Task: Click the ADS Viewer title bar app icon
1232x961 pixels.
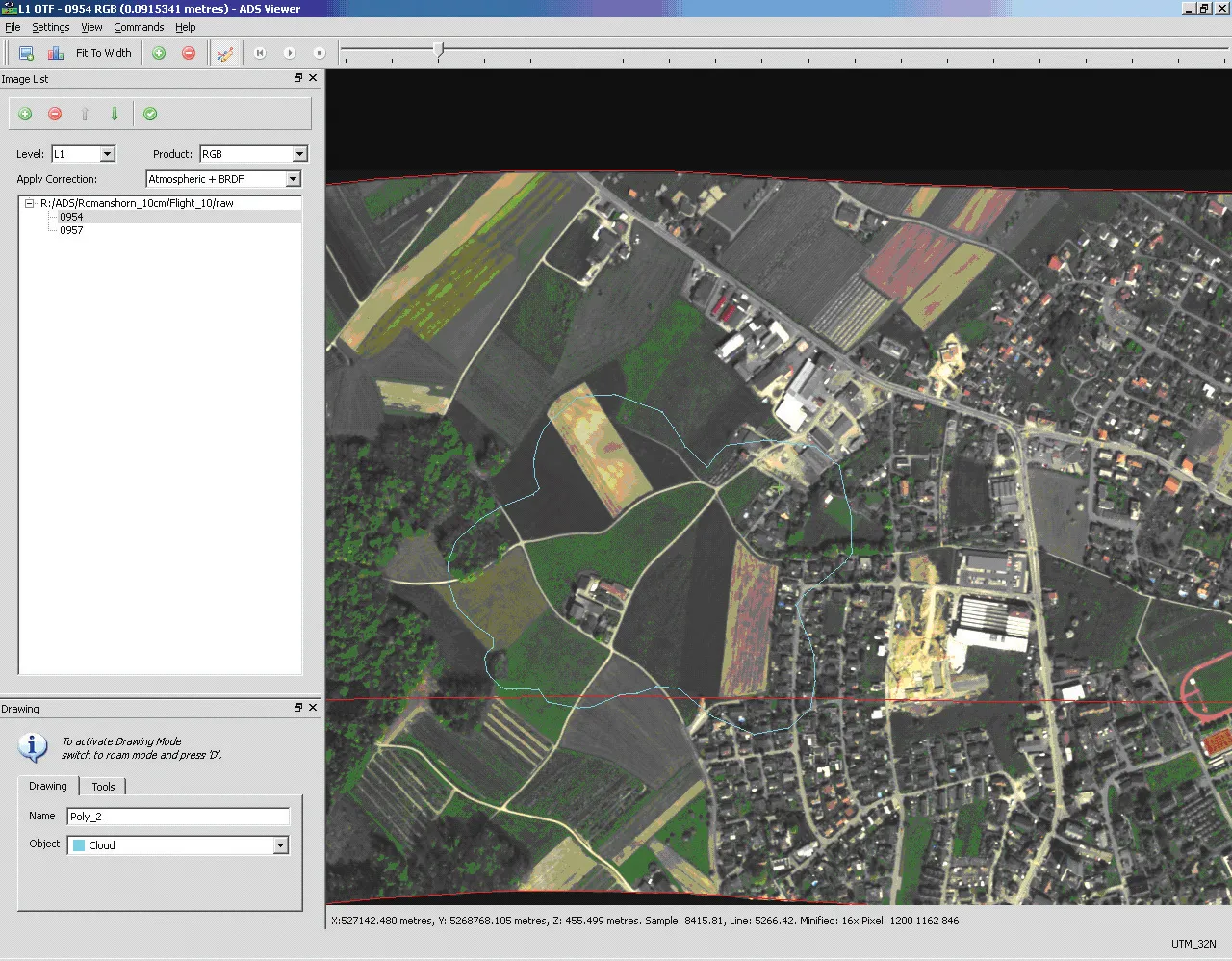Action: [9, 9]
